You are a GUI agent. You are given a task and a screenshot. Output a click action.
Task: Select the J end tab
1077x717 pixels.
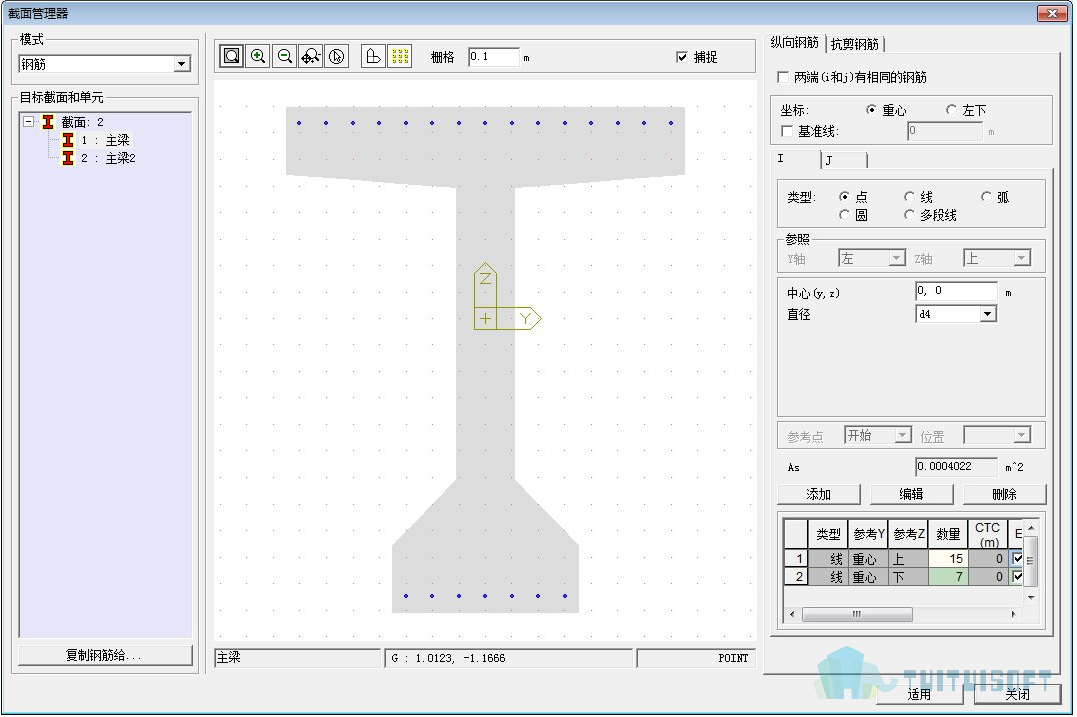(x=844, y=160)
